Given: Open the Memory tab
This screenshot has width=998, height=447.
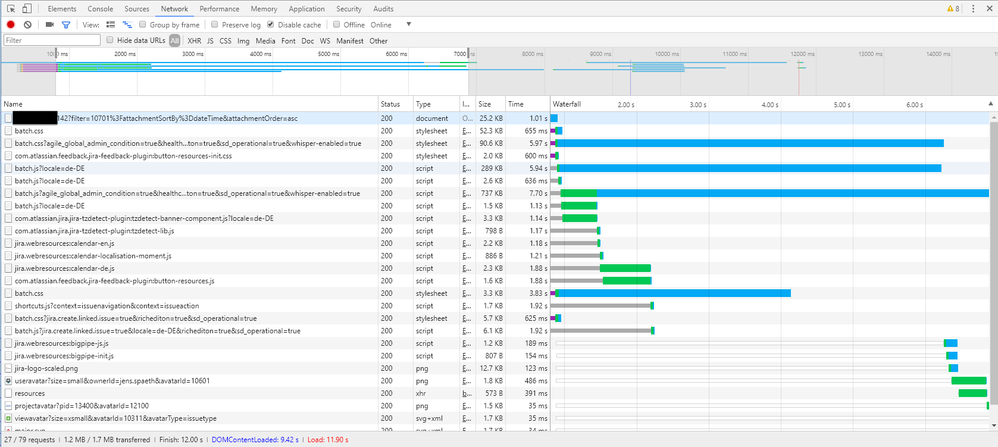Looking at the screenshot, I should pyautogui.click(x=264, y=9).
